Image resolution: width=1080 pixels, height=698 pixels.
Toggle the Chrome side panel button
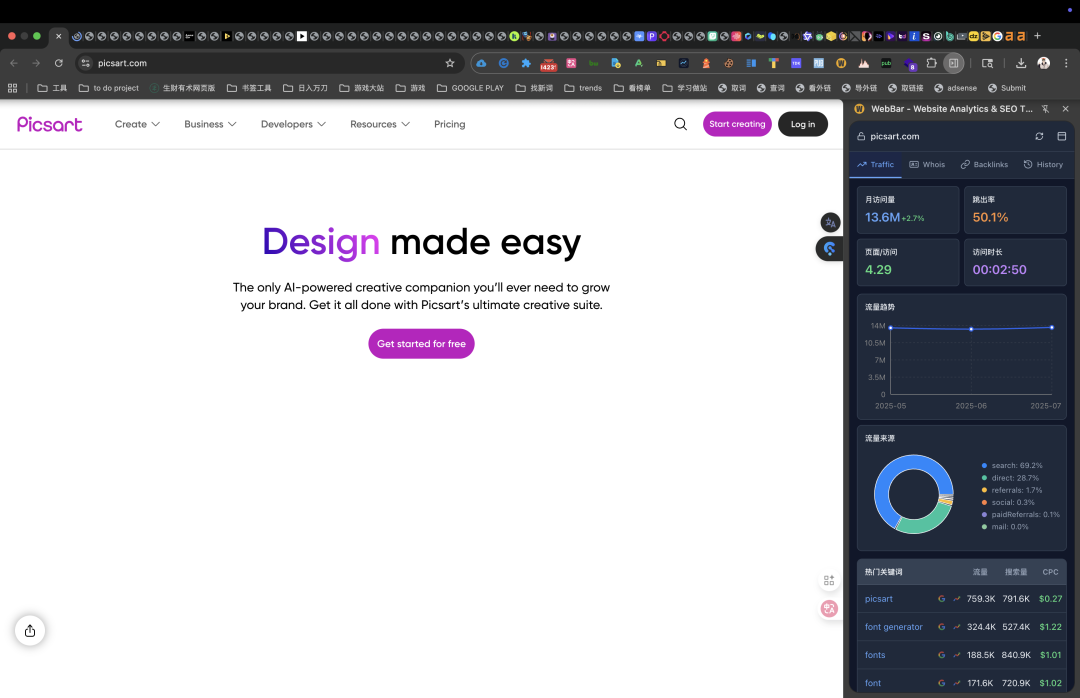point(953,63)
